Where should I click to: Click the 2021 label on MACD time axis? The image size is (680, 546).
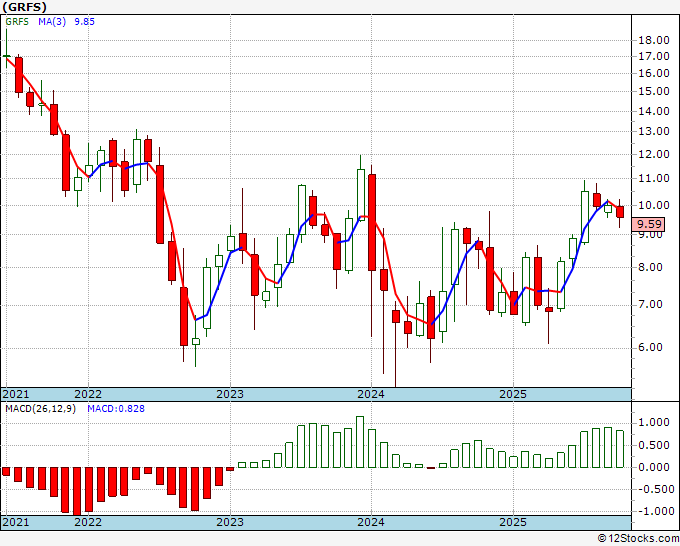16,522
